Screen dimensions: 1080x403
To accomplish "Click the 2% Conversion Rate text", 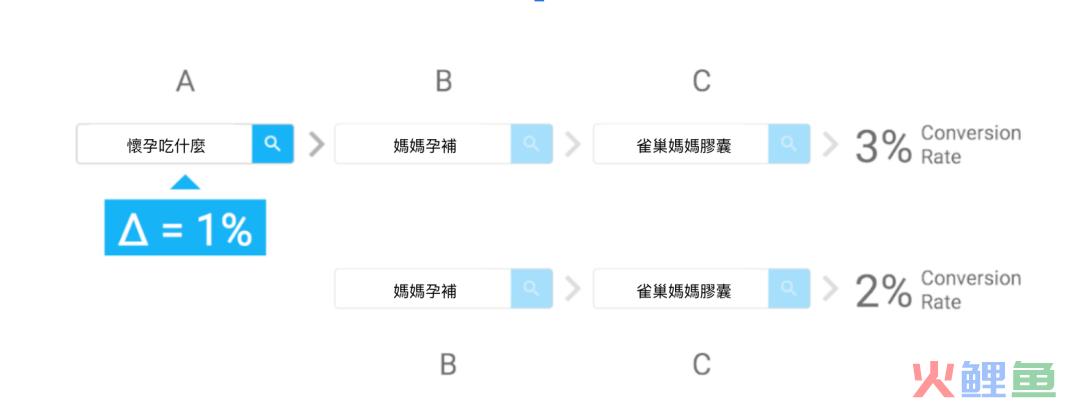I will [x=937, y=290].
